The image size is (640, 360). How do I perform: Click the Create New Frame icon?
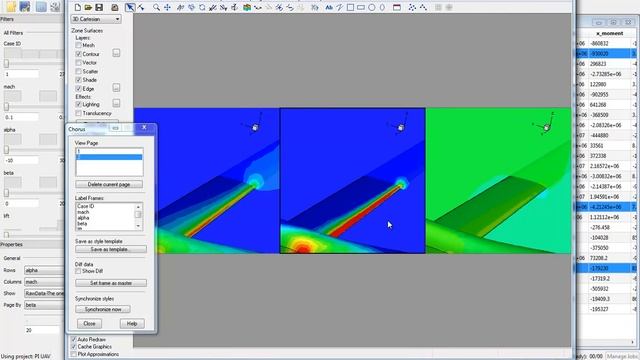coord(397,7)
